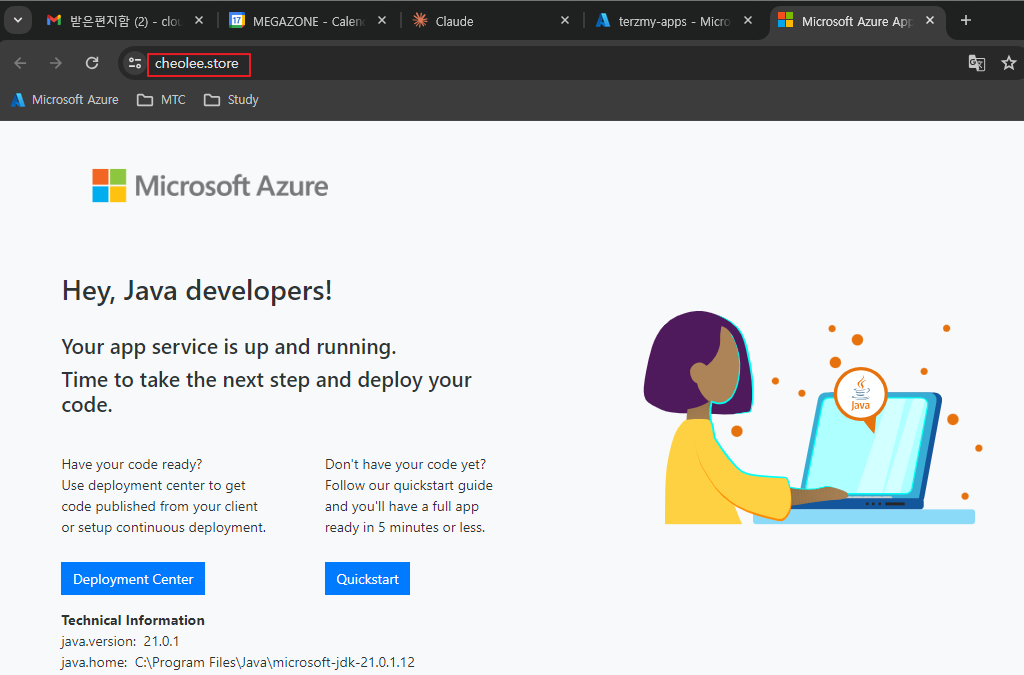Select the 'java.version: 21.0.1' line
Screen dimensions: 1024x675
(x=120, y=641)
